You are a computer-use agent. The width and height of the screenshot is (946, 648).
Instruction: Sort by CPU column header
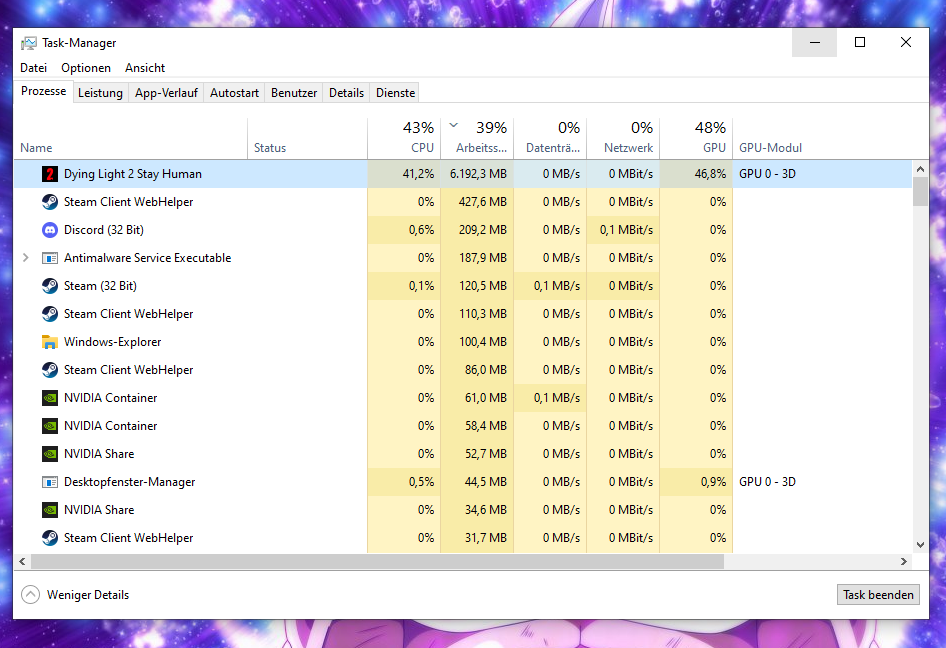pyautogui.click(x=404, y=139)
